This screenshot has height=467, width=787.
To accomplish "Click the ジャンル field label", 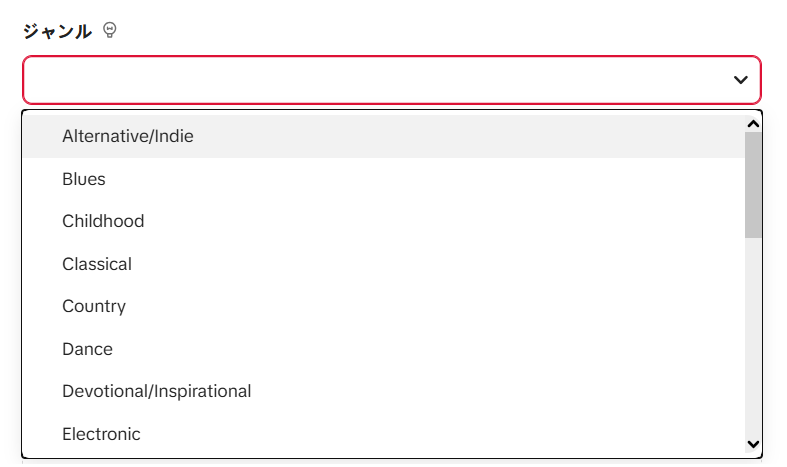I will (57, 31).
